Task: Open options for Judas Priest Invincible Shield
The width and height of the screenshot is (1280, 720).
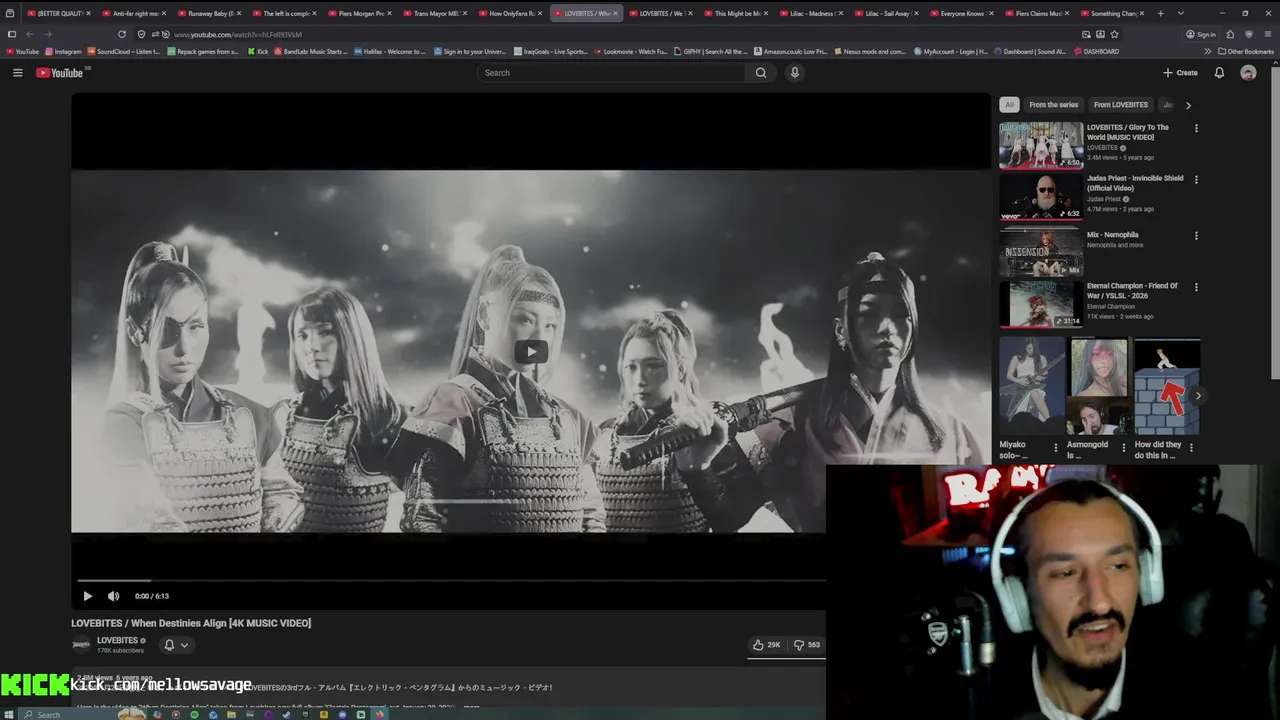Action: pyautogui.click(x=1196, y=179)
